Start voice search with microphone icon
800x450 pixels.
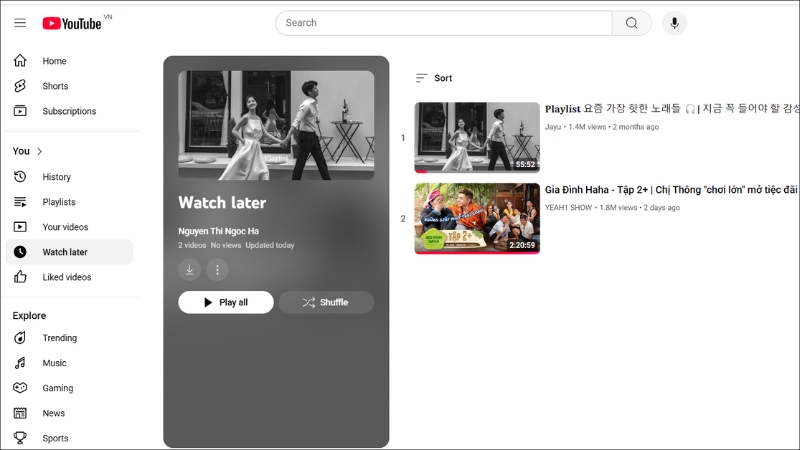pos(674,23)
